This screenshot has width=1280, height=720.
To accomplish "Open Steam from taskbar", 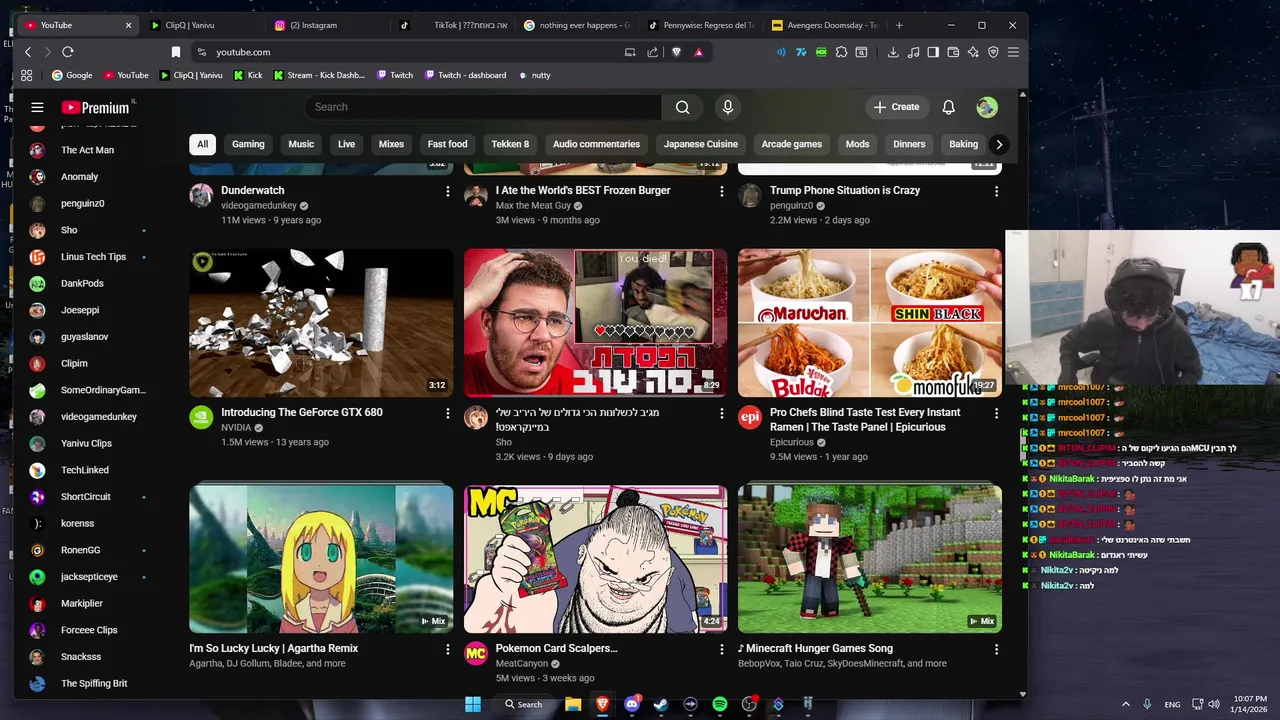I will pyautogui.click(x=660, y=704).
